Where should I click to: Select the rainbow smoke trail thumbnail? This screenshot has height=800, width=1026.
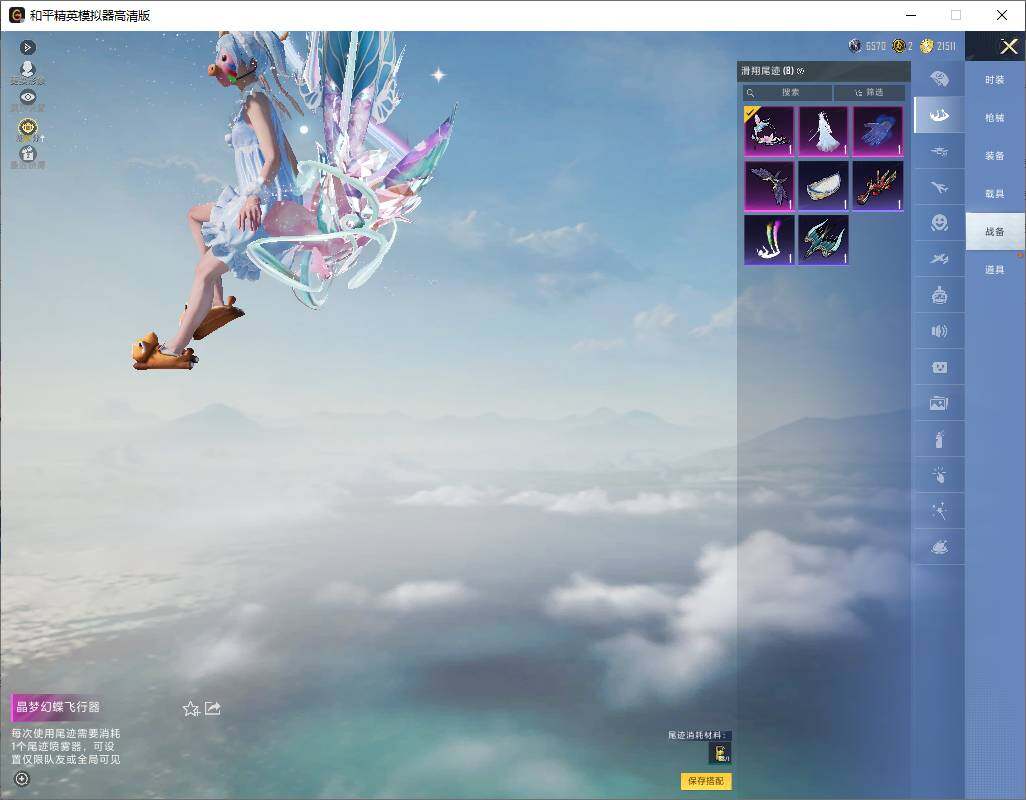pyautogui.click(x=769, y=240)
